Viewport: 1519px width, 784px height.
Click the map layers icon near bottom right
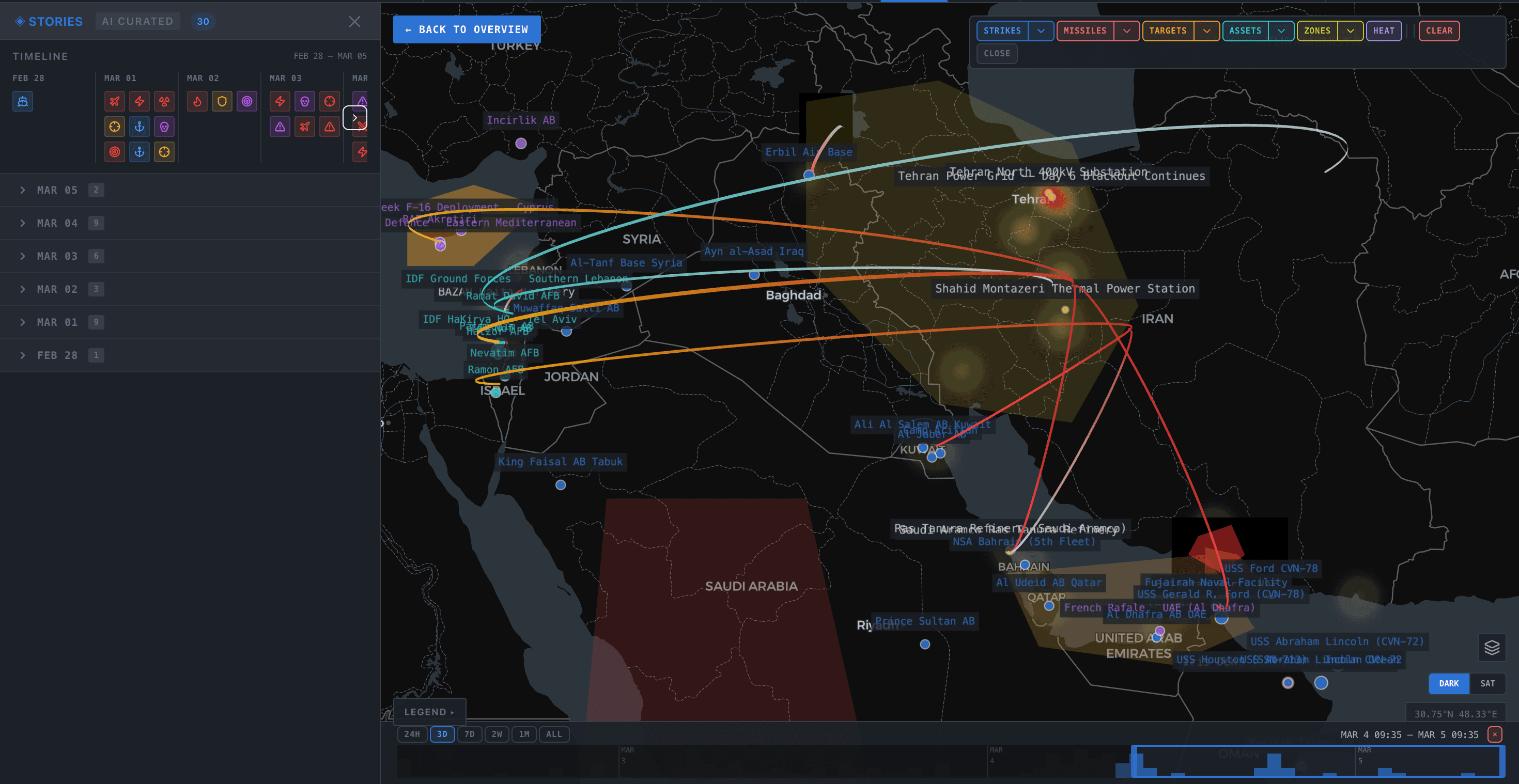coord(1492,648)
